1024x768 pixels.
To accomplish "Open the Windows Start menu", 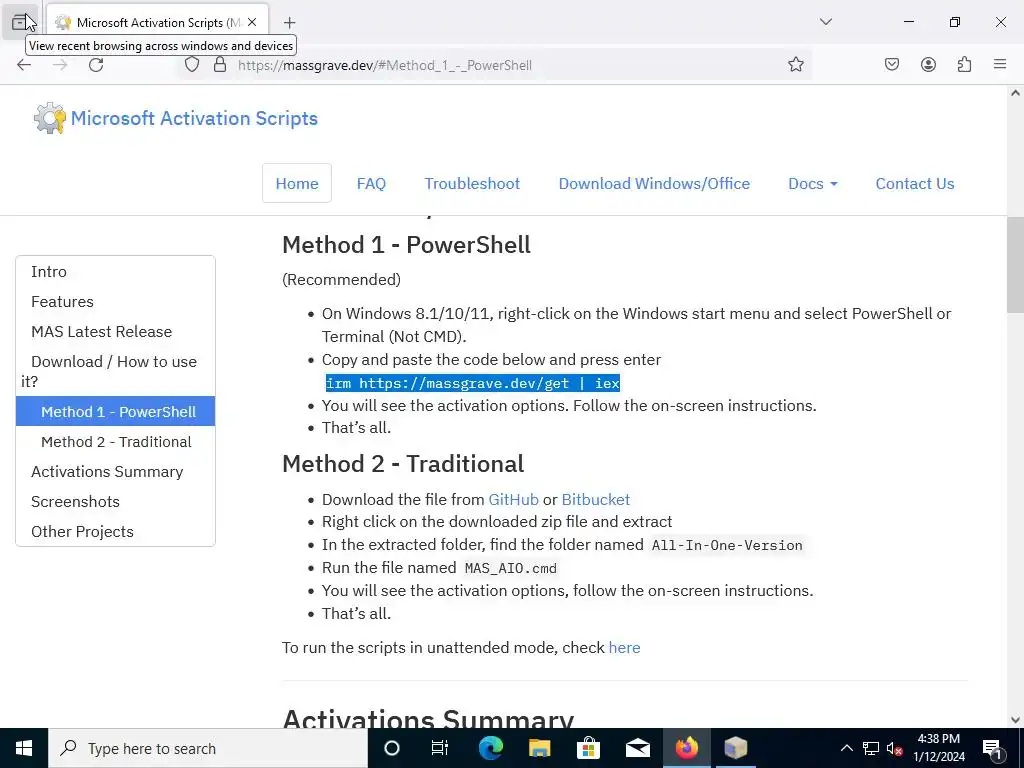I will 24,748.
